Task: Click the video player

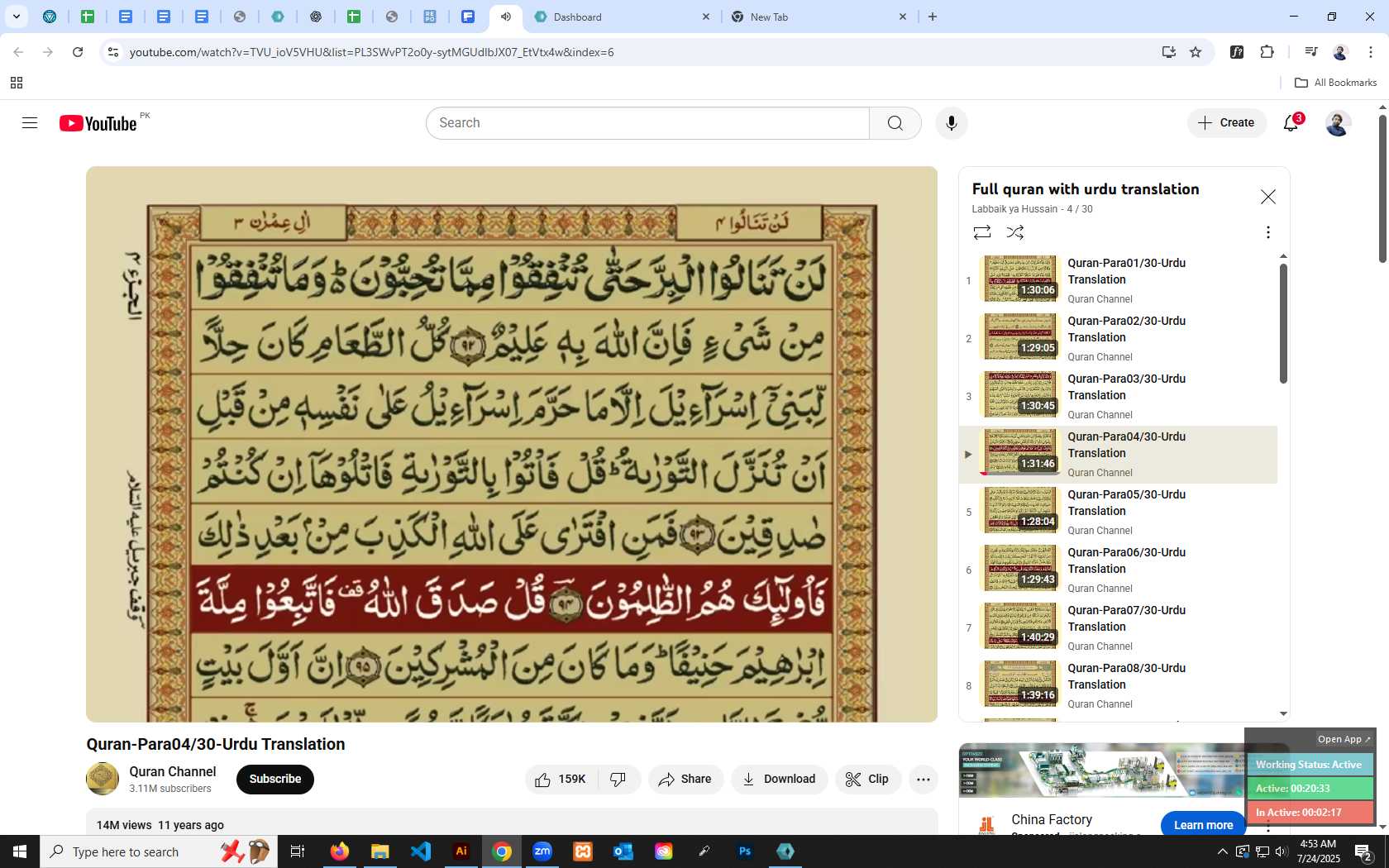Action: (512, 444)
